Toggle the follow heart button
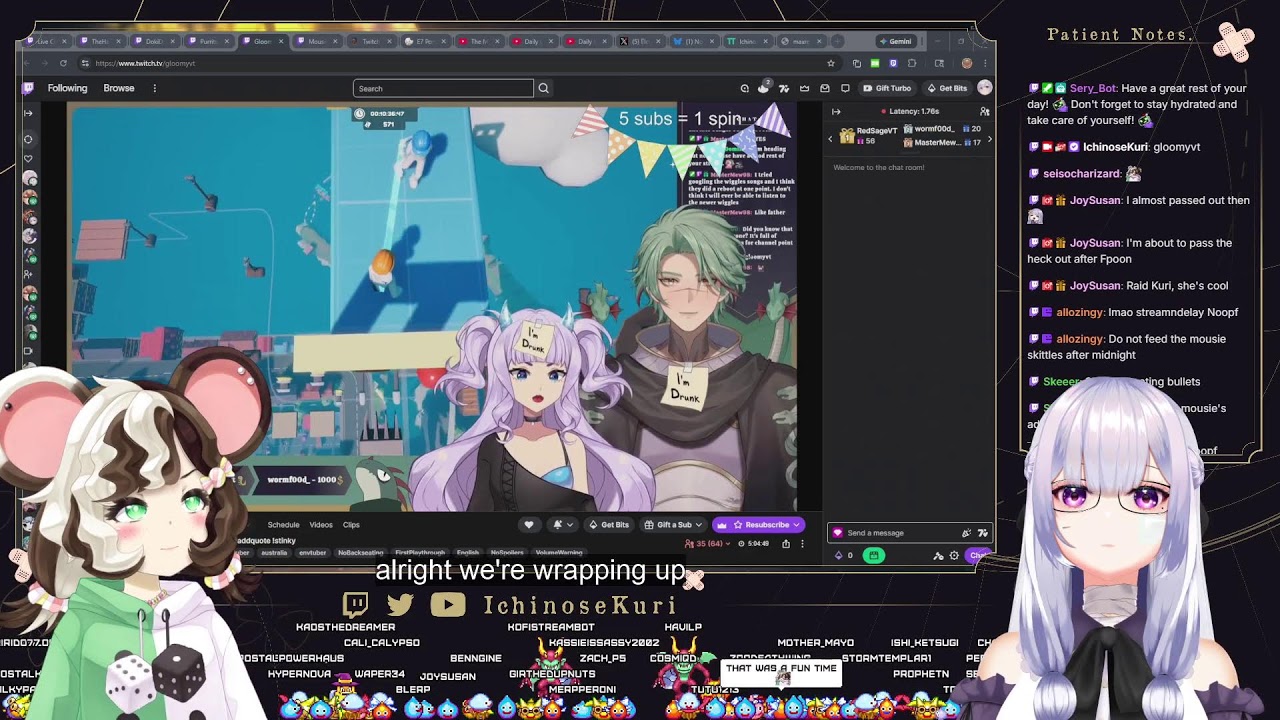The width and height of the screenshot is (1280, 720). pos(529,525)
